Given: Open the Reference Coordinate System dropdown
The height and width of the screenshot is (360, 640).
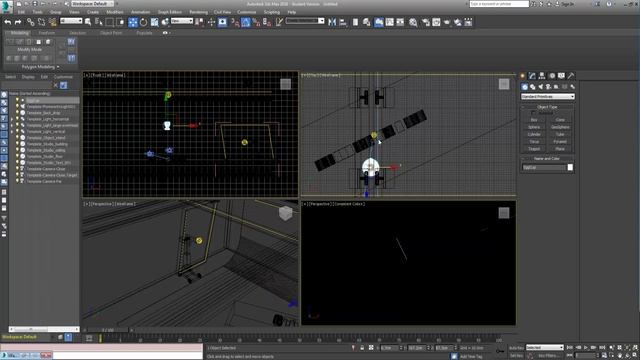Looking at the screenshot, I should coord(182,21).
